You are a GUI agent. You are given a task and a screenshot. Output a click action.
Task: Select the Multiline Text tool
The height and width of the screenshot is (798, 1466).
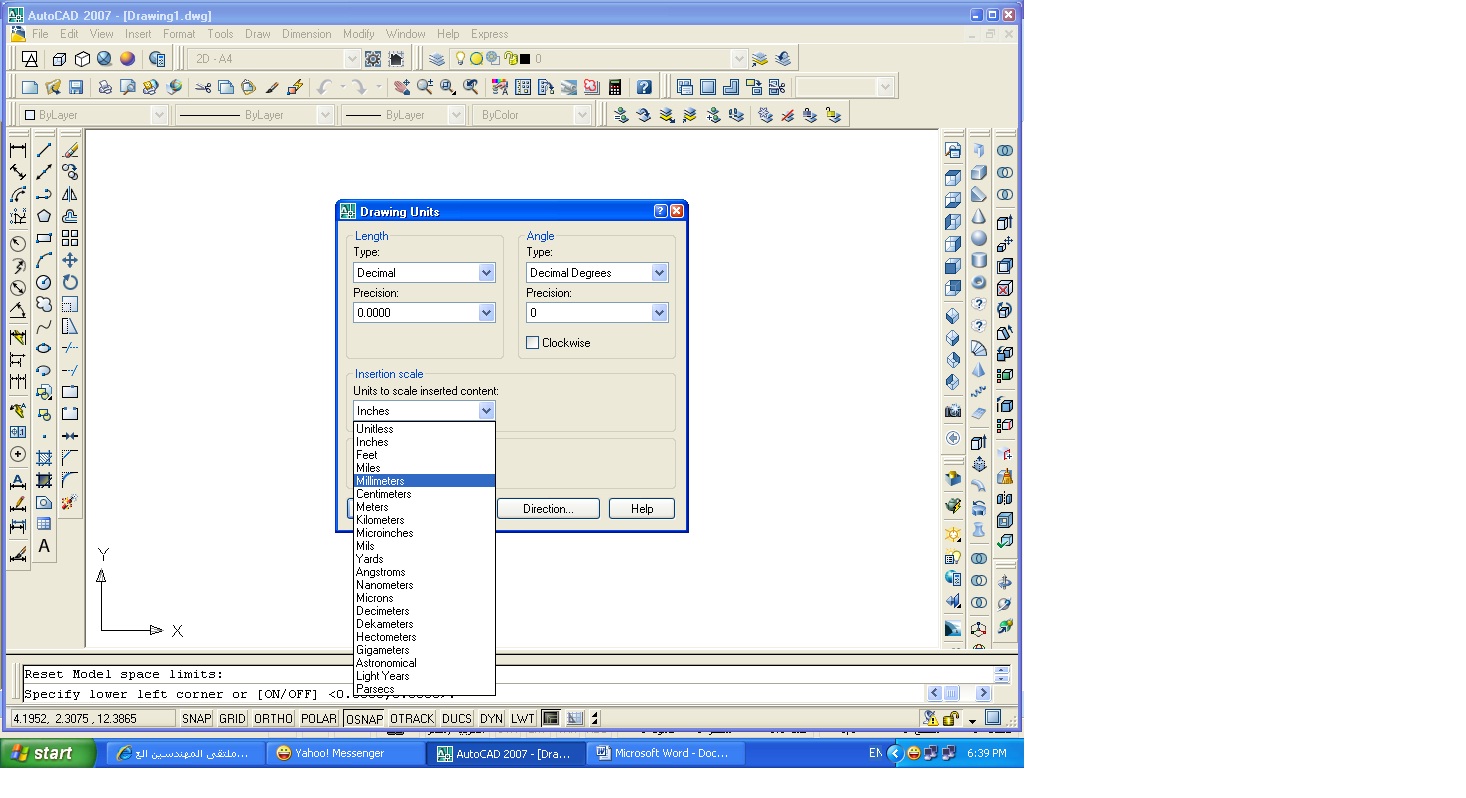(x=44, y=546)
